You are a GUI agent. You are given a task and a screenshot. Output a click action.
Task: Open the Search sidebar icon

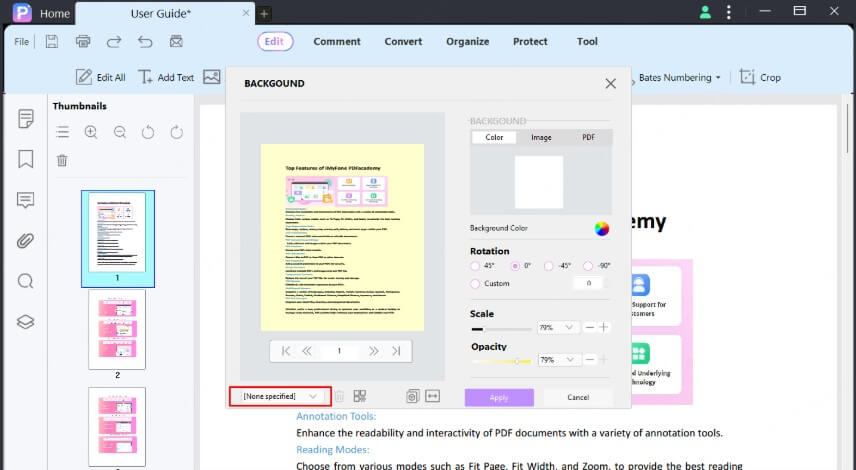26,281
